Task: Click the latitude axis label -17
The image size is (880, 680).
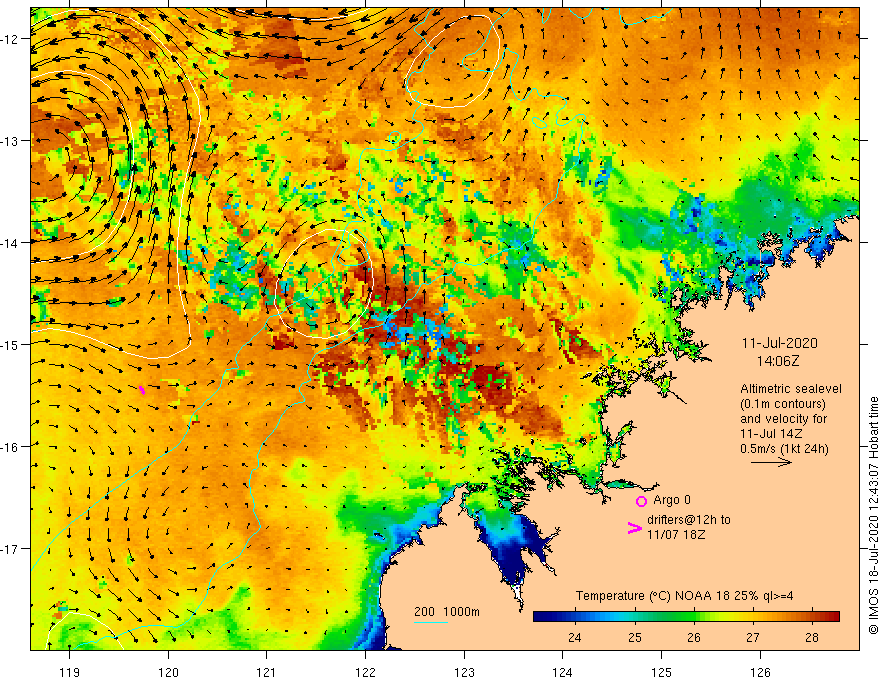Action: click(x=10, y=549)
